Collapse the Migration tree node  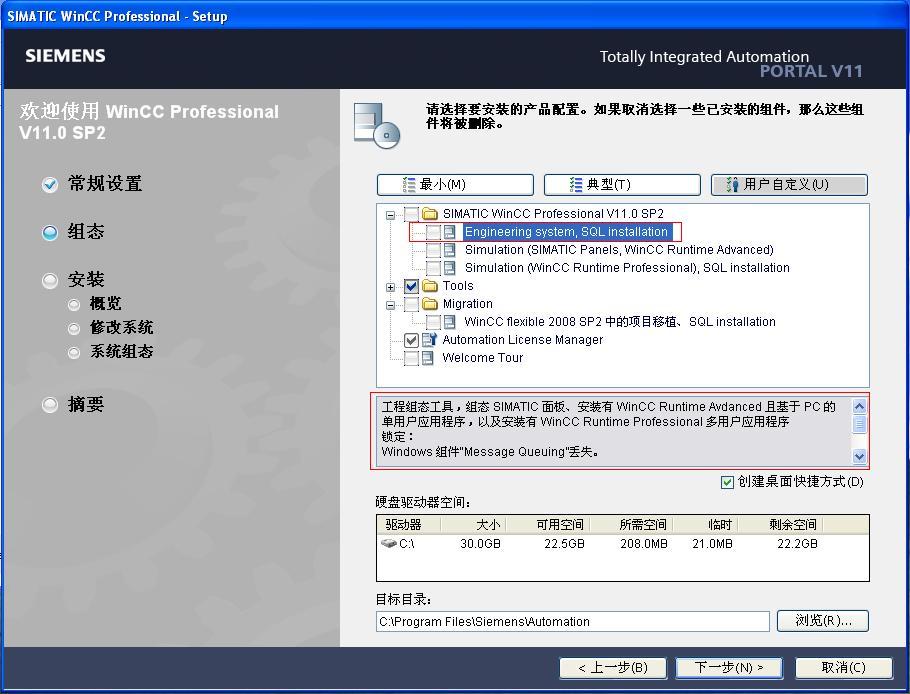click(391, 305)
